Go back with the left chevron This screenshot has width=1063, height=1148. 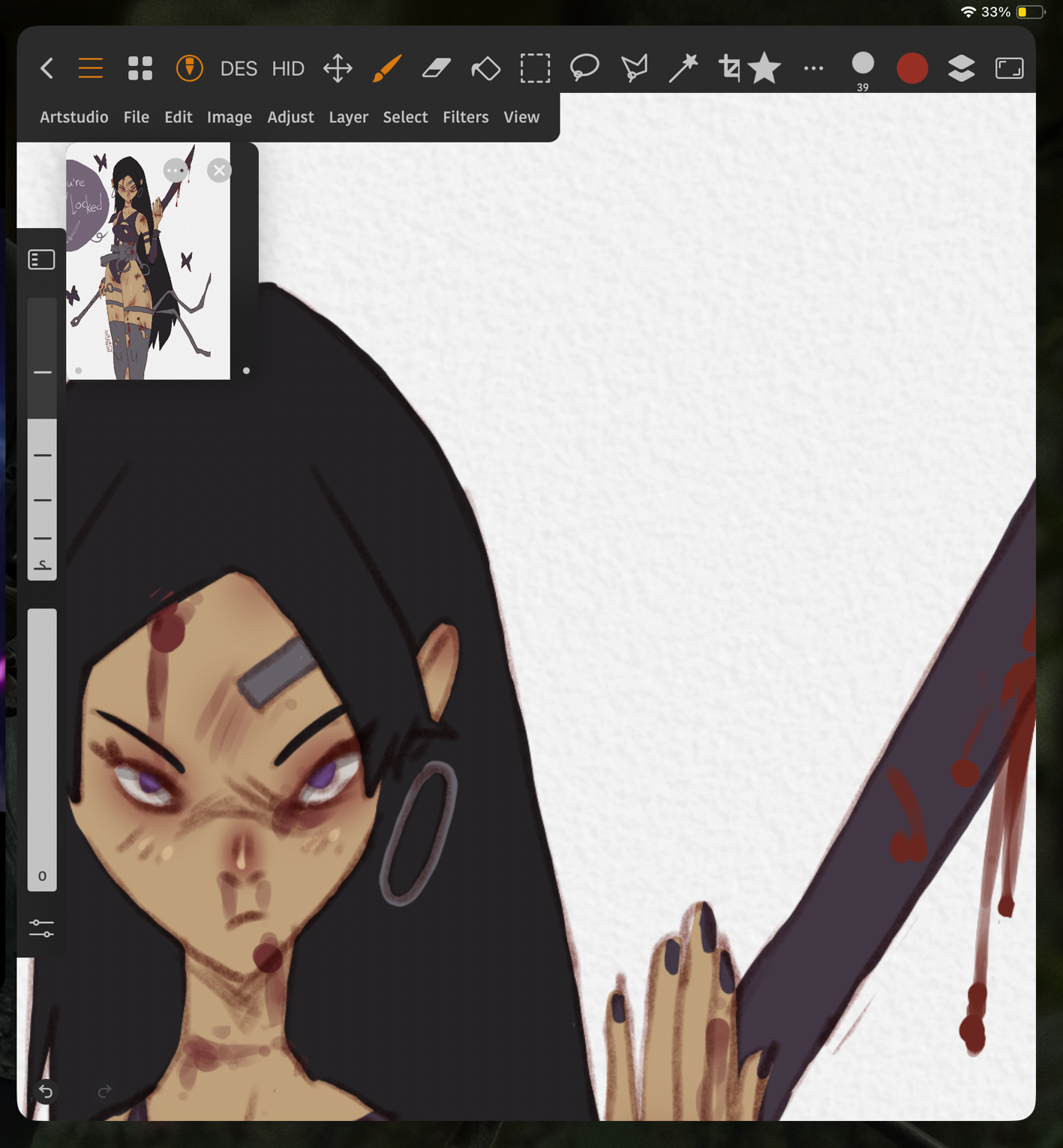pos(47,68)
